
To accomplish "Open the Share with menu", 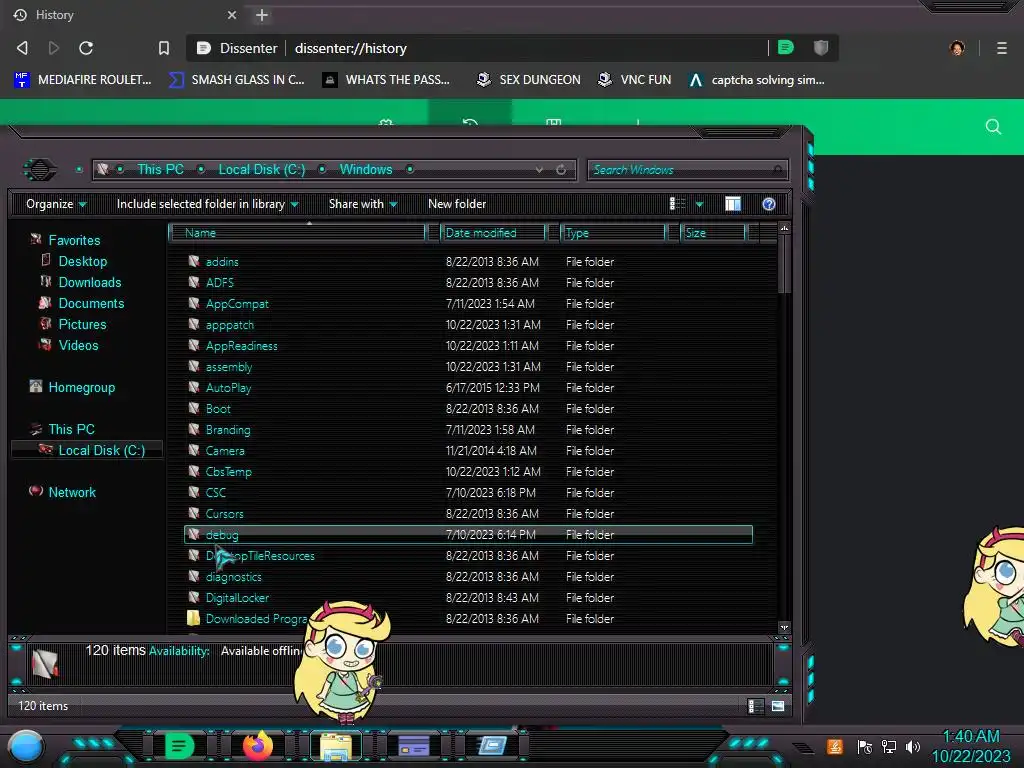I will [363, 204].
